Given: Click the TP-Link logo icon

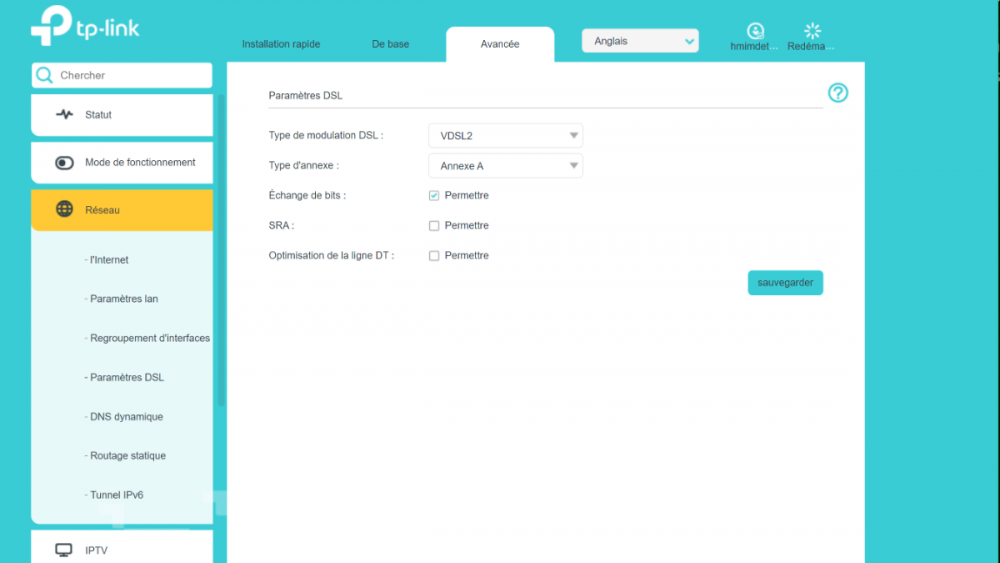Looking at the screenshot, I should coord(51,26).
